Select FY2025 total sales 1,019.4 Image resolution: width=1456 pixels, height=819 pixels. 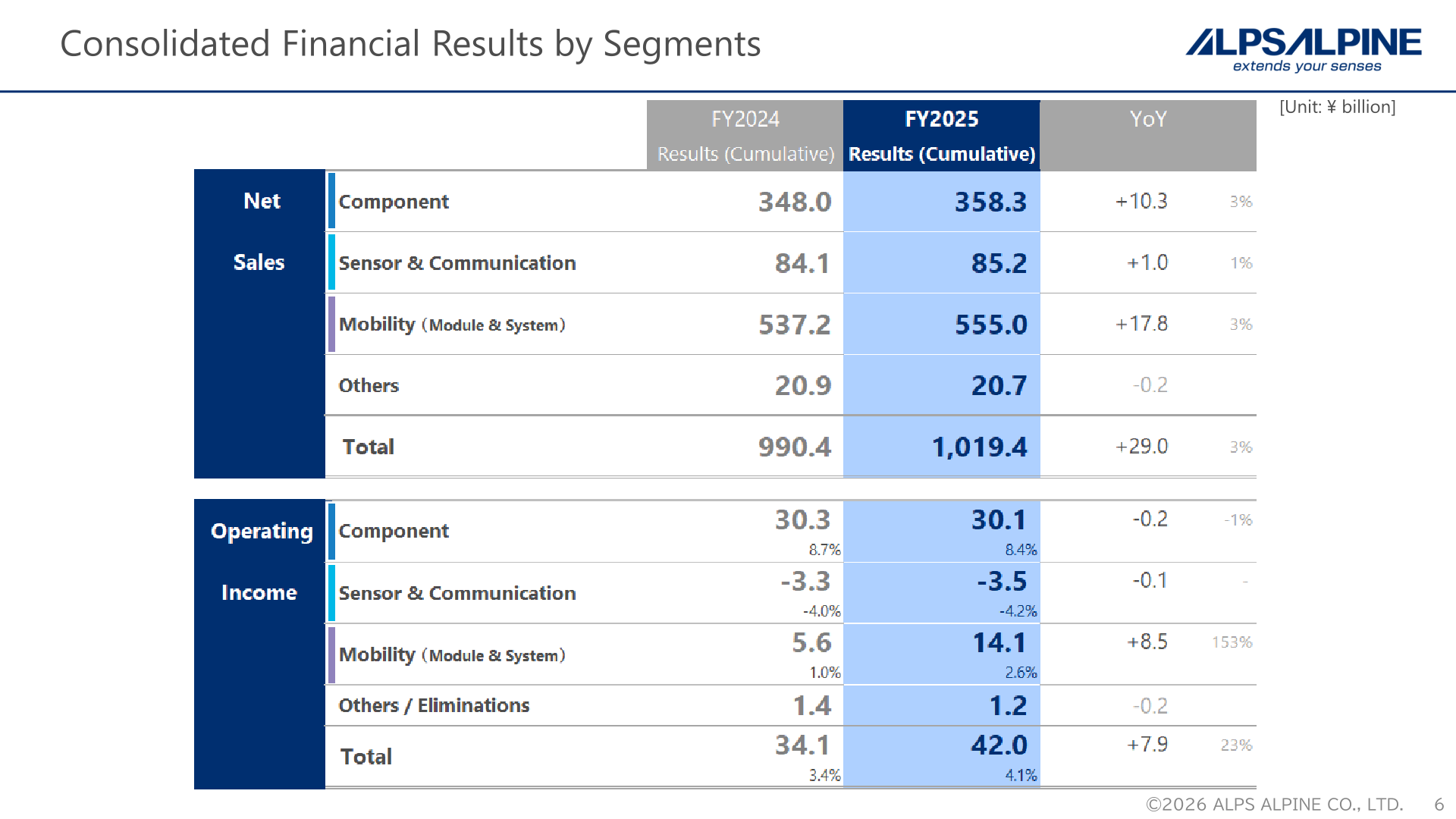point(980,447)
